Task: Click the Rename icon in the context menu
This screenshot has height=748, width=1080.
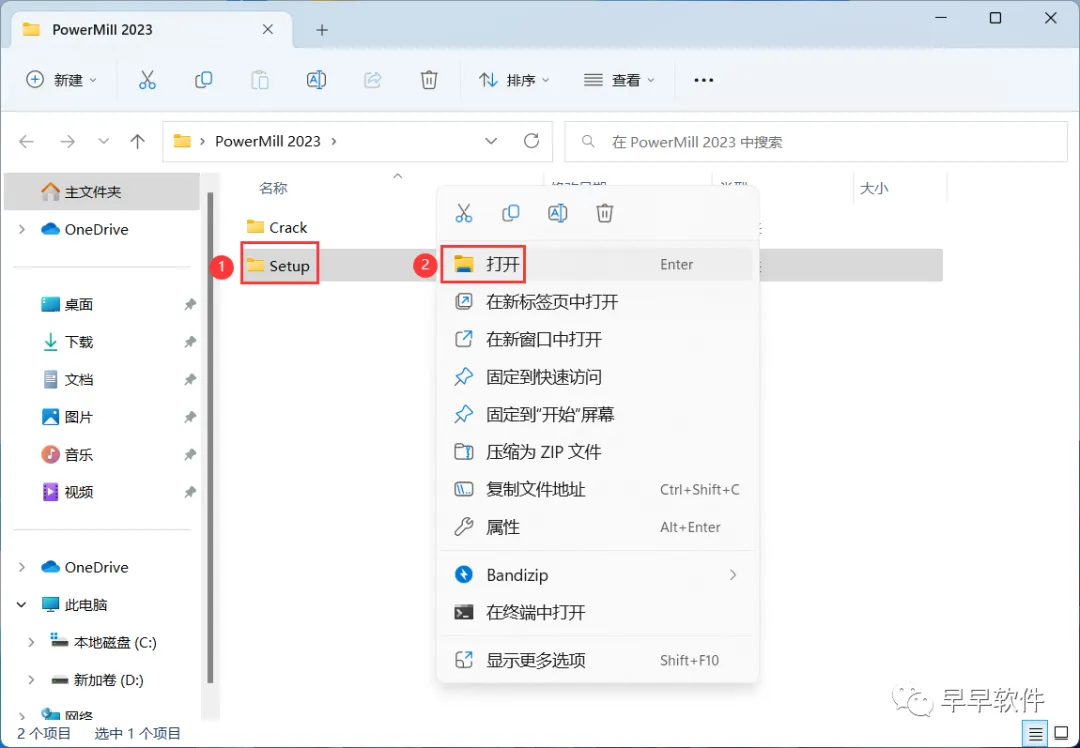Action: [557, 213]
